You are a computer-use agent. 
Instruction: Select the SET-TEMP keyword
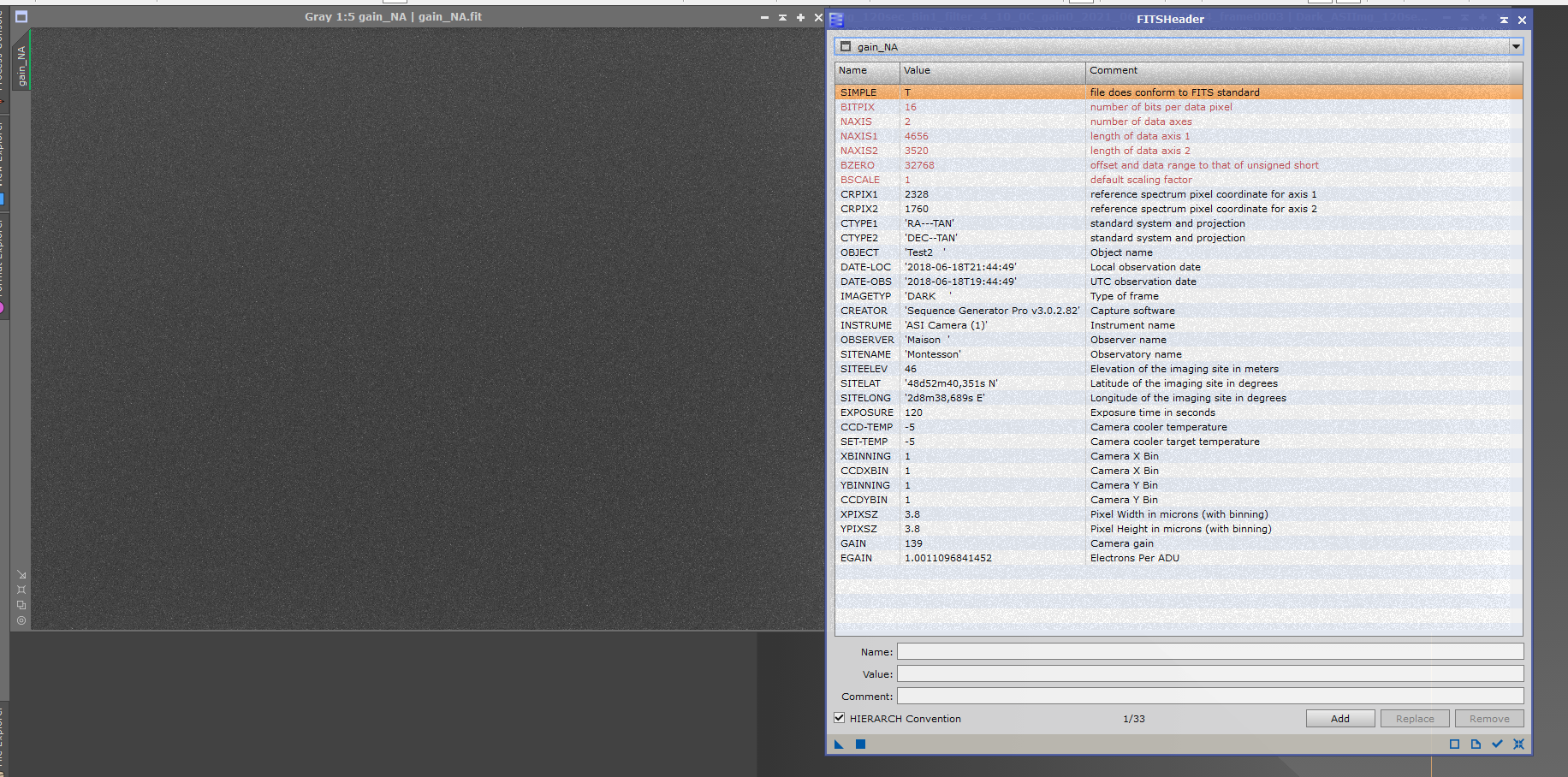[x=864, y=442]
